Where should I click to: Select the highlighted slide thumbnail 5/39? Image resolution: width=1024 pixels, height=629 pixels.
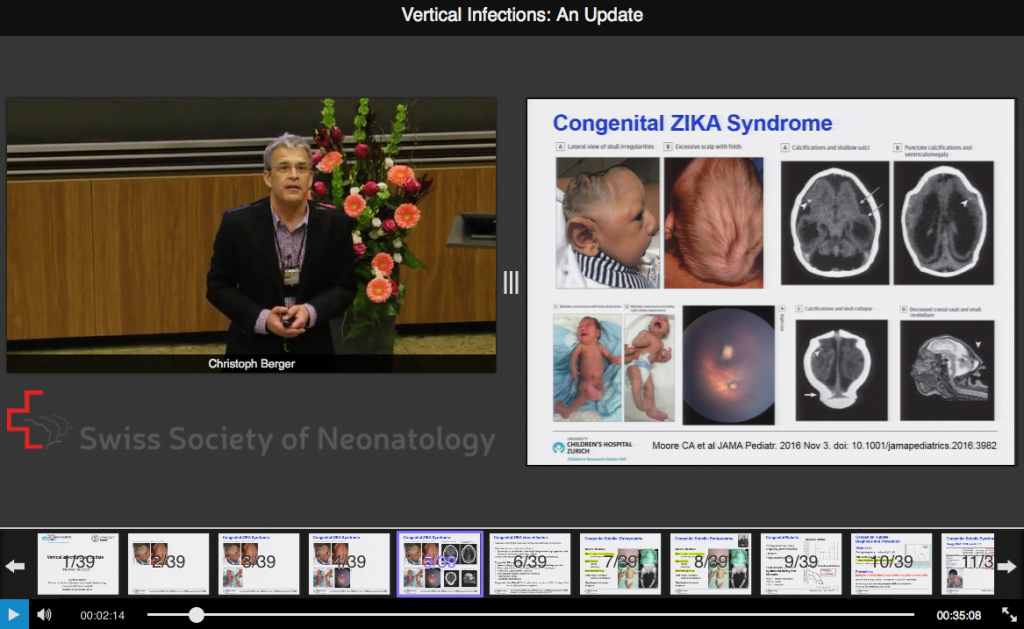click(440, 564)
